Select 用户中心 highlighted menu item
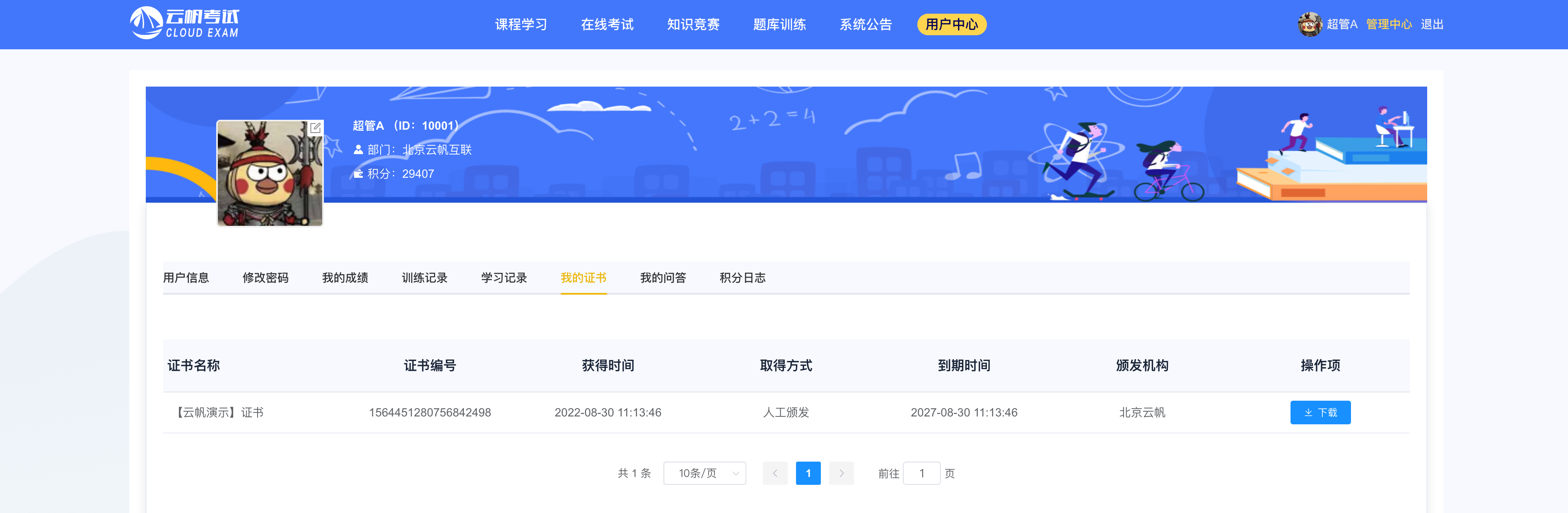 (951, 24)
